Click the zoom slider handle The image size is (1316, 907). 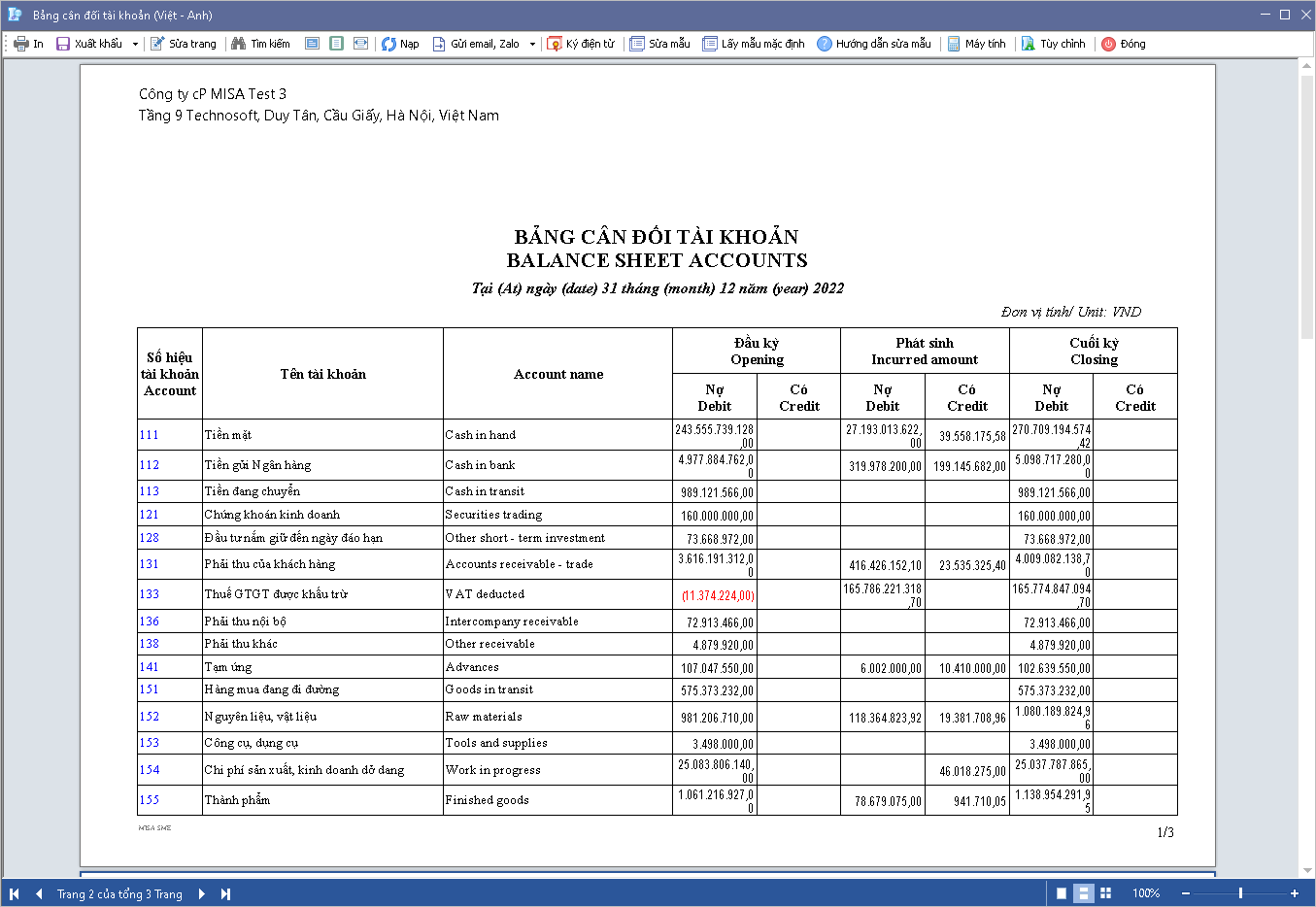[1240, 893]
